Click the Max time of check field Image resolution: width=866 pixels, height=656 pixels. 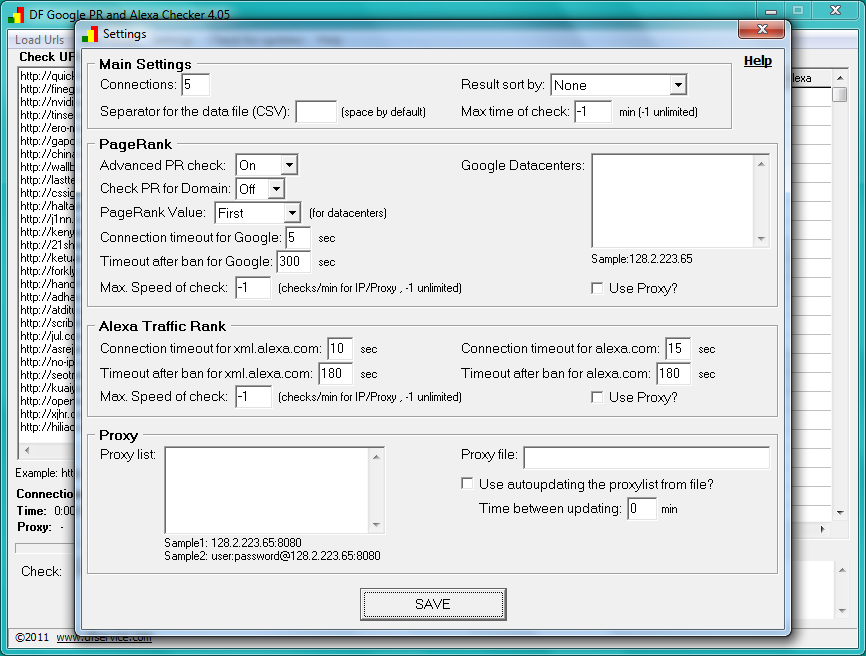tap(593, 112)
